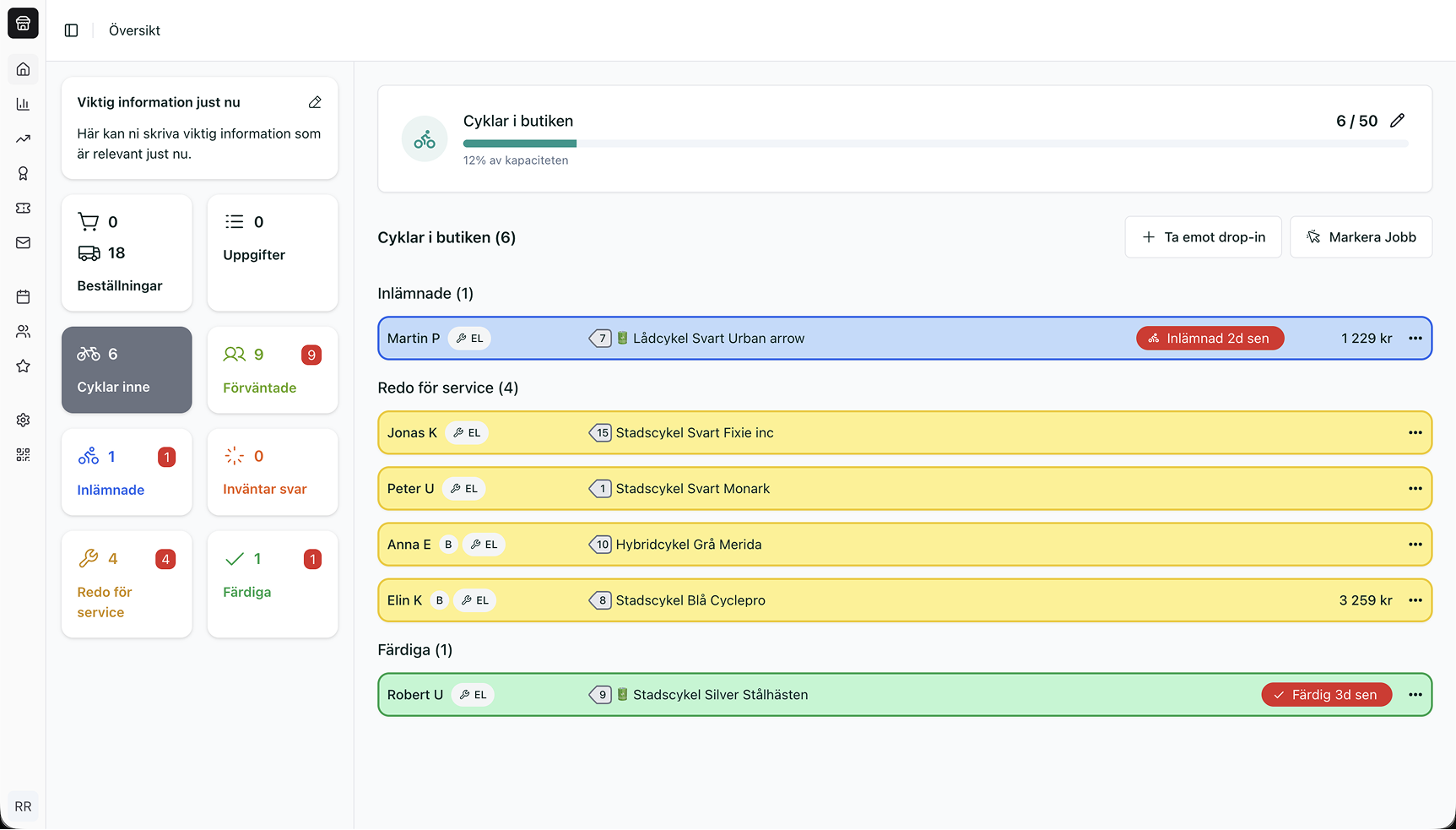Click the Cyklar i butiken capacity bar
Screen dimensions: 1456x830
935,144
